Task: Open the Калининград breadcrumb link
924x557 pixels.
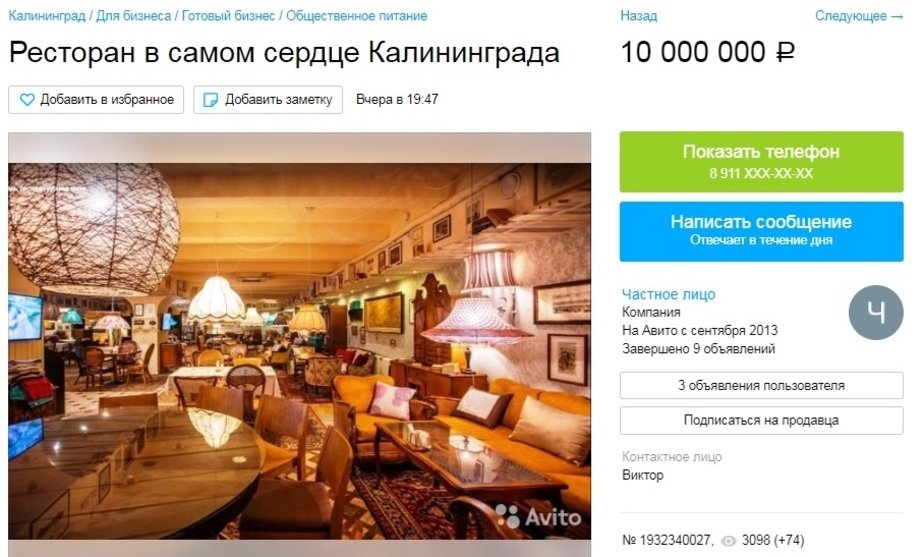Action: pos(47,16)
